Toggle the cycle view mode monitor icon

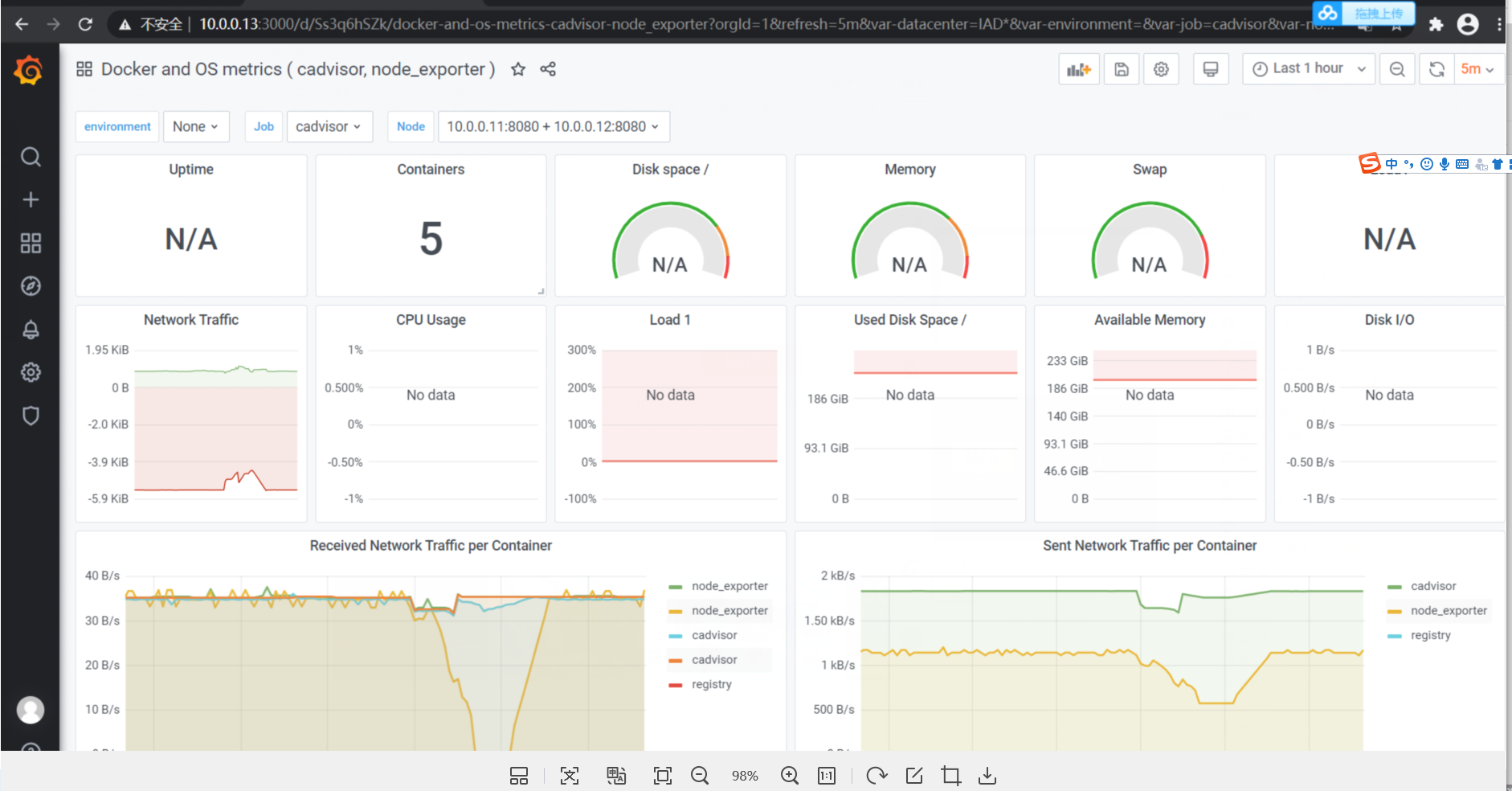[x=1211, y=69]
